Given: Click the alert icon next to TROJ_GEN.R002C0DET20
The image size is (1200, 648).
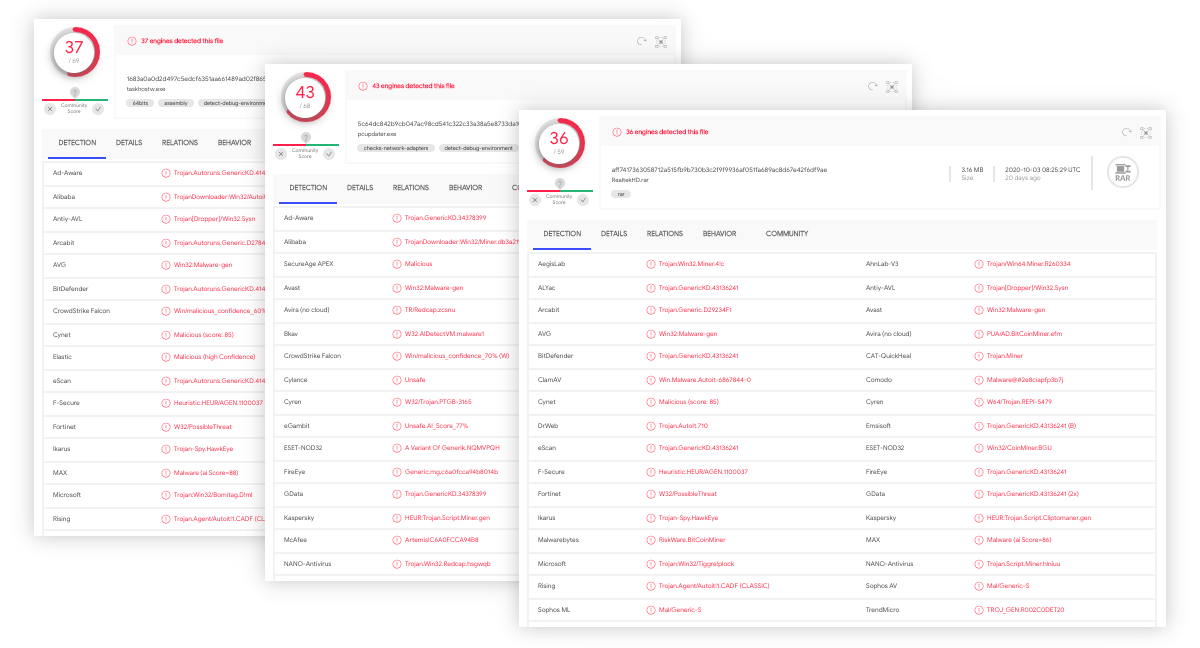Looking at the screenshot, I should pos(979,609).
